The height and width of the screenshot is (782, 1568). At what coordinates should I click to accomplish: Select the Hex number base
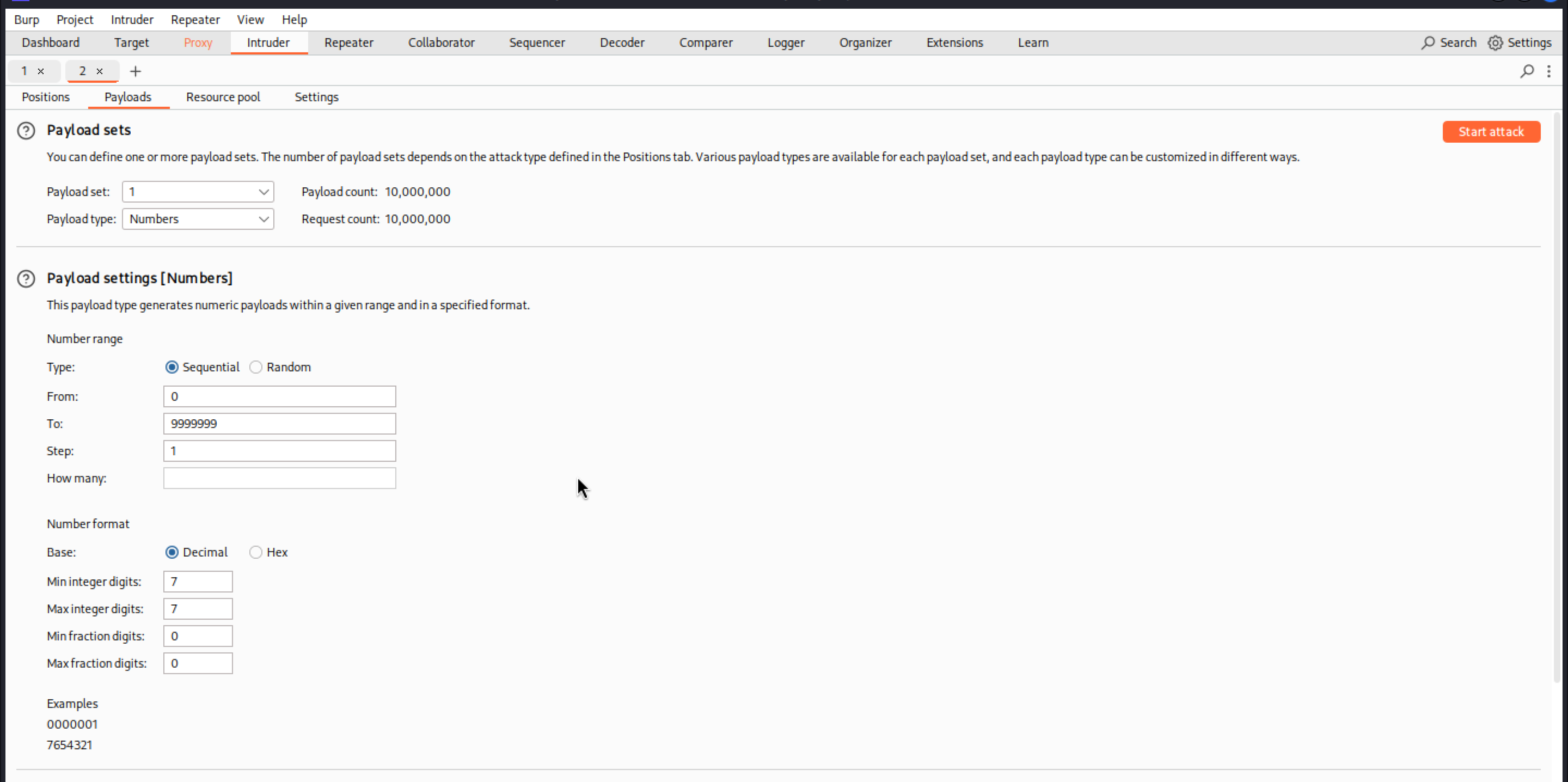point(256,552)
